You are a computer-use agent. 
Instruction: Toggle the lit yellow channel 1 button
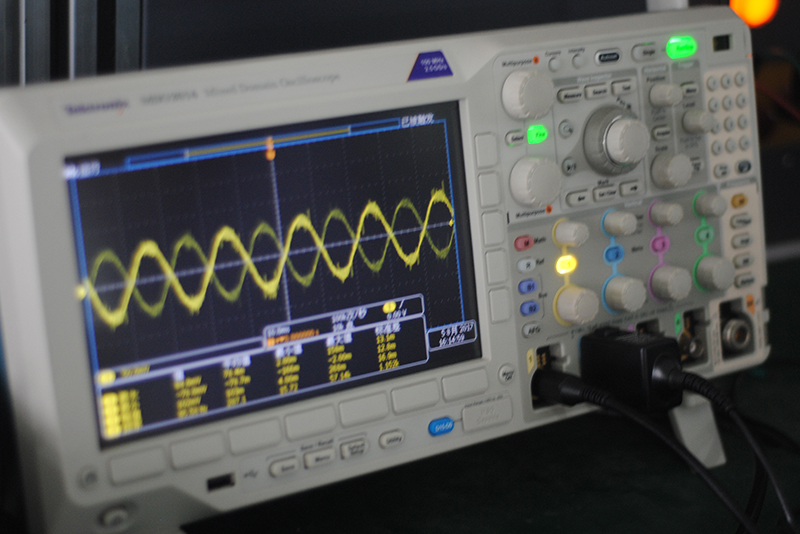tap(566, 265)
